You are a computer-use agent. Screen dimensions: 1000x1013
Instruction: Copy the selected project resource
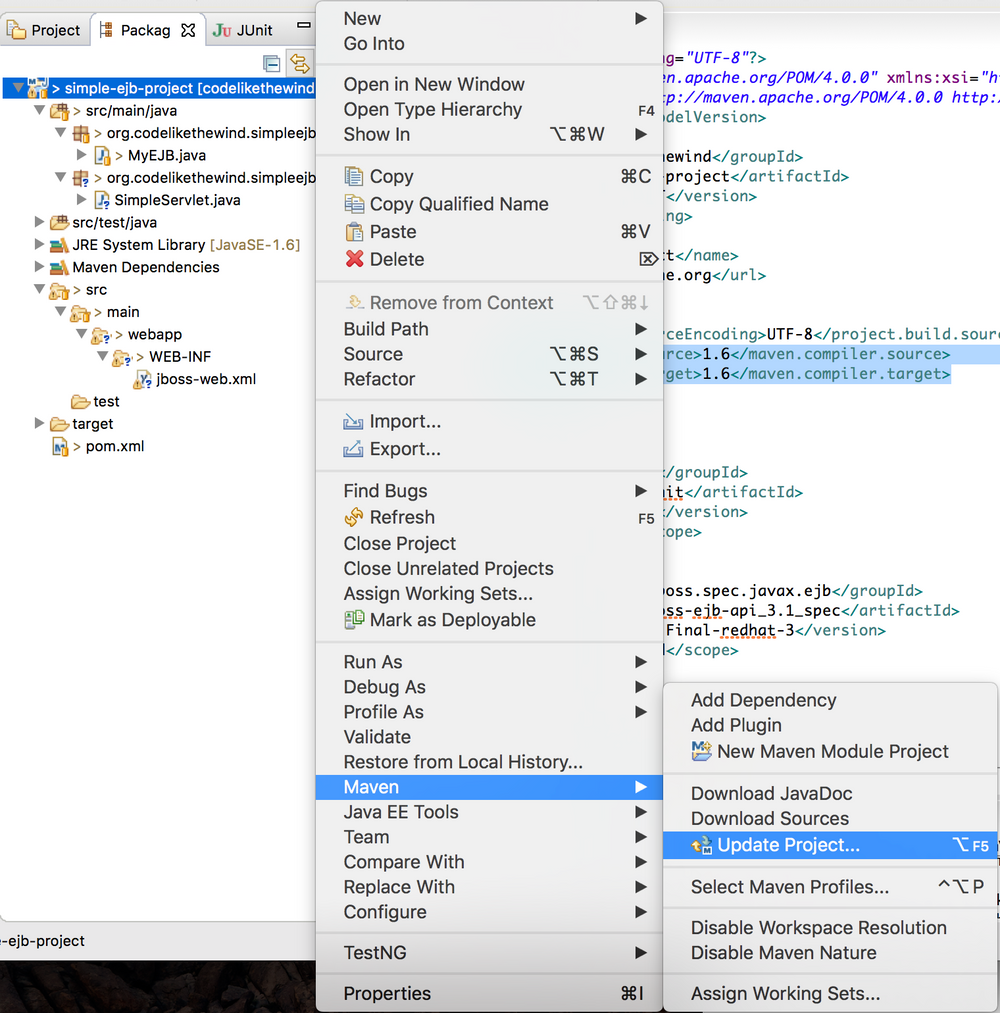coord(391,176)
